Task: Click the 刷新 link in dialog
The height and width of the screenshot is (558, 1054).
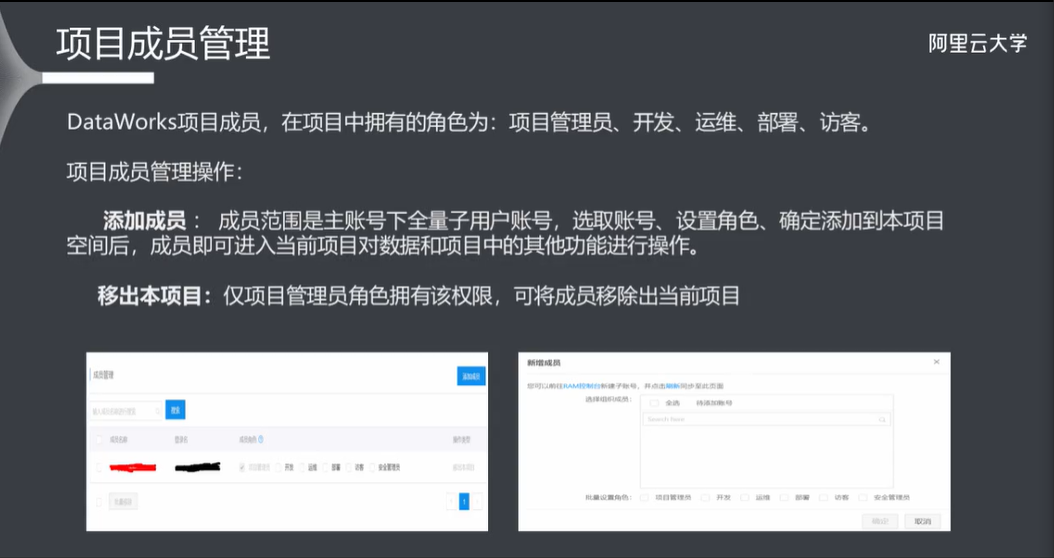Action: tap(673, 386)
